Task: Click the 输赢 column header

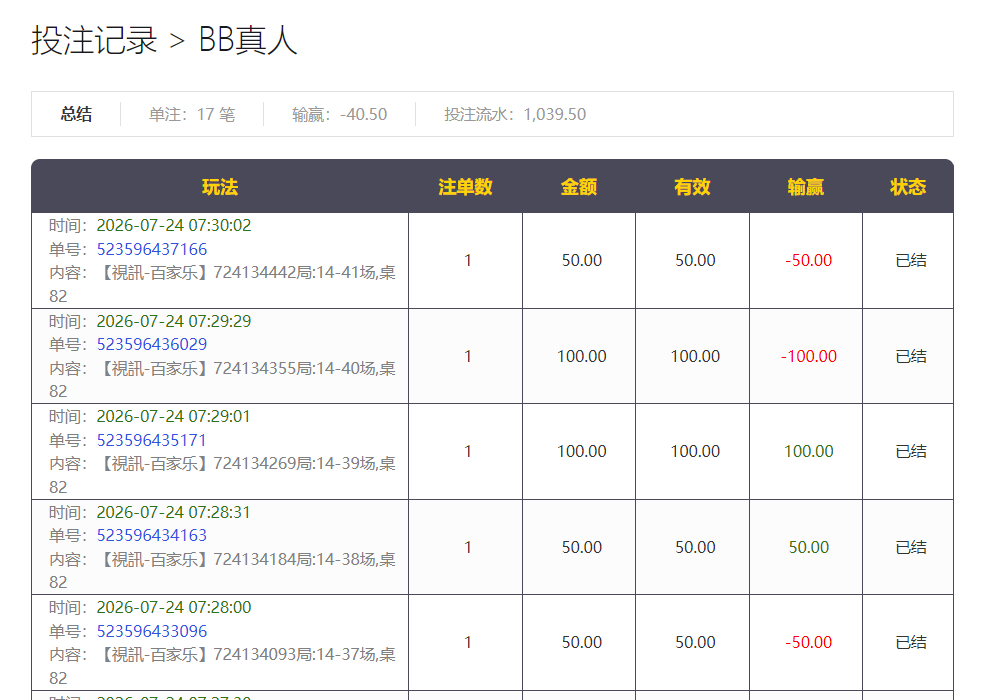Action: pyautogui.click(x=805, y=187)
